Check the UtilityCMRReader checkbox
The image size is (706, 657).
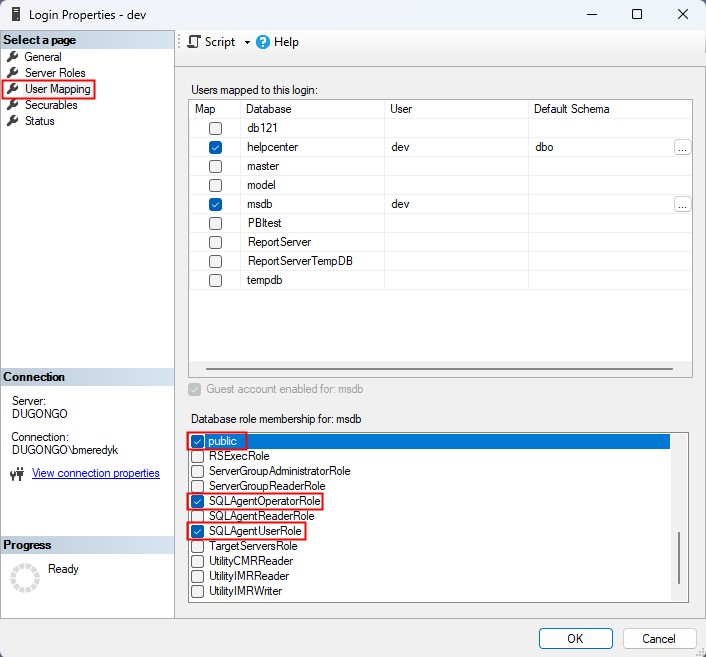(197, 561)
